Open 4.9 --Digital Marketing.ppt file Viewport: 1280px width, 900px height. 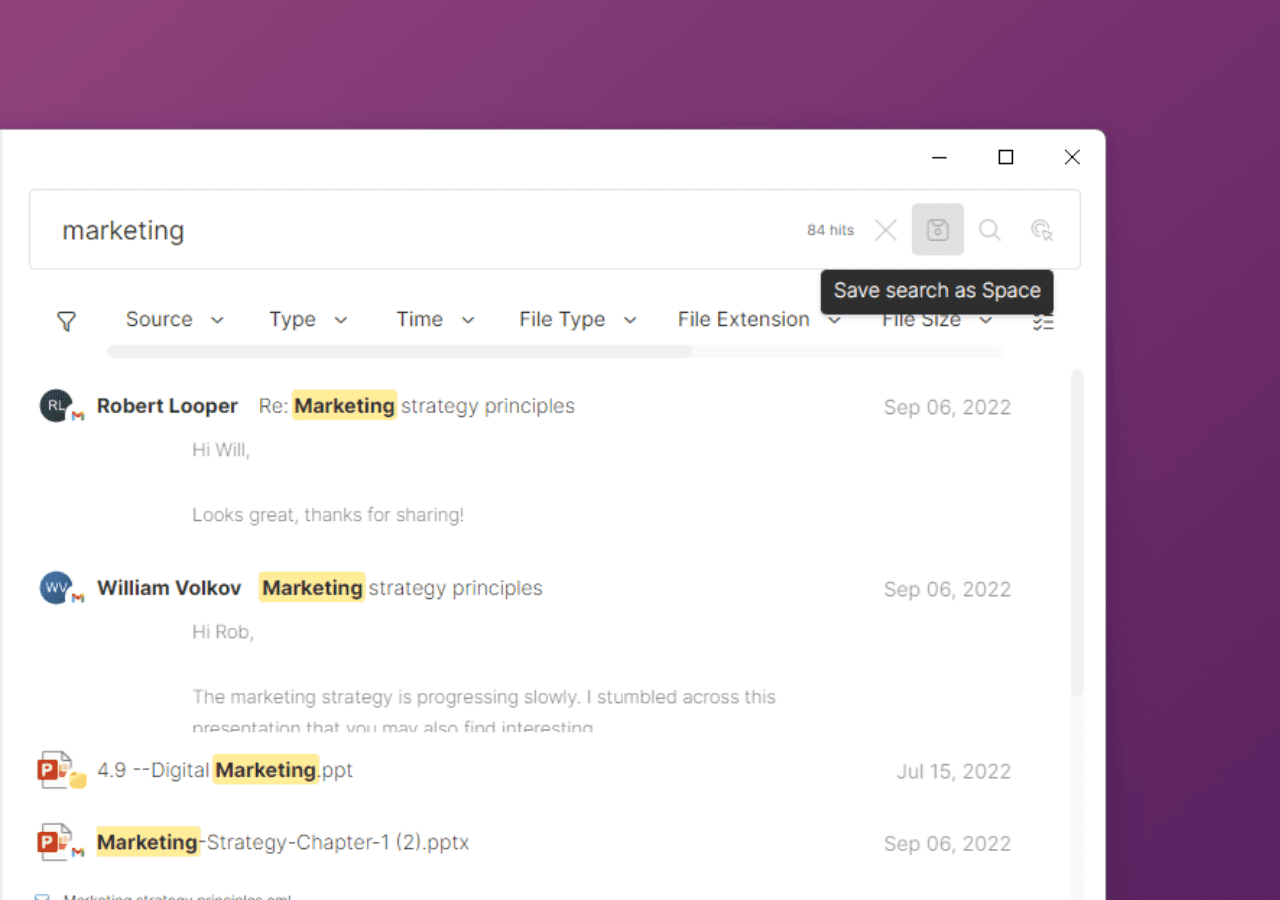pyautogui.click(x=225, y=770)
